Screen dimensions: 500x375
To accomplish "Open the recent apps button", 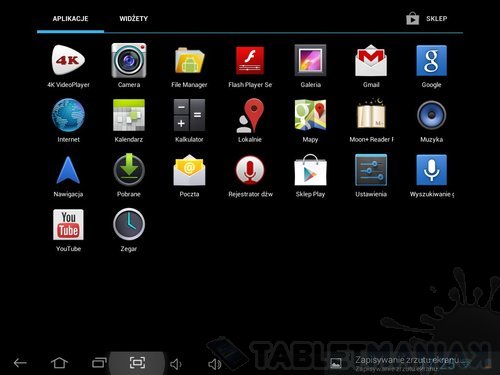I will 99,363.
